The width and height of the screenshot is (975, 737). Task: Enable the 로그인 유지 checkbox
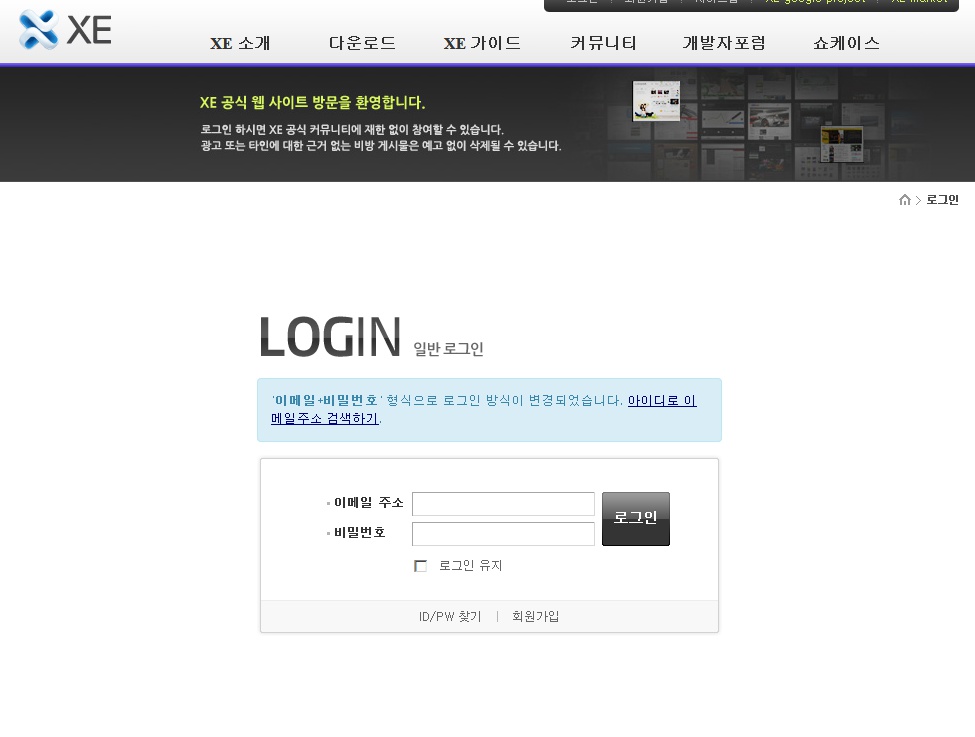[x=421, y=565]
